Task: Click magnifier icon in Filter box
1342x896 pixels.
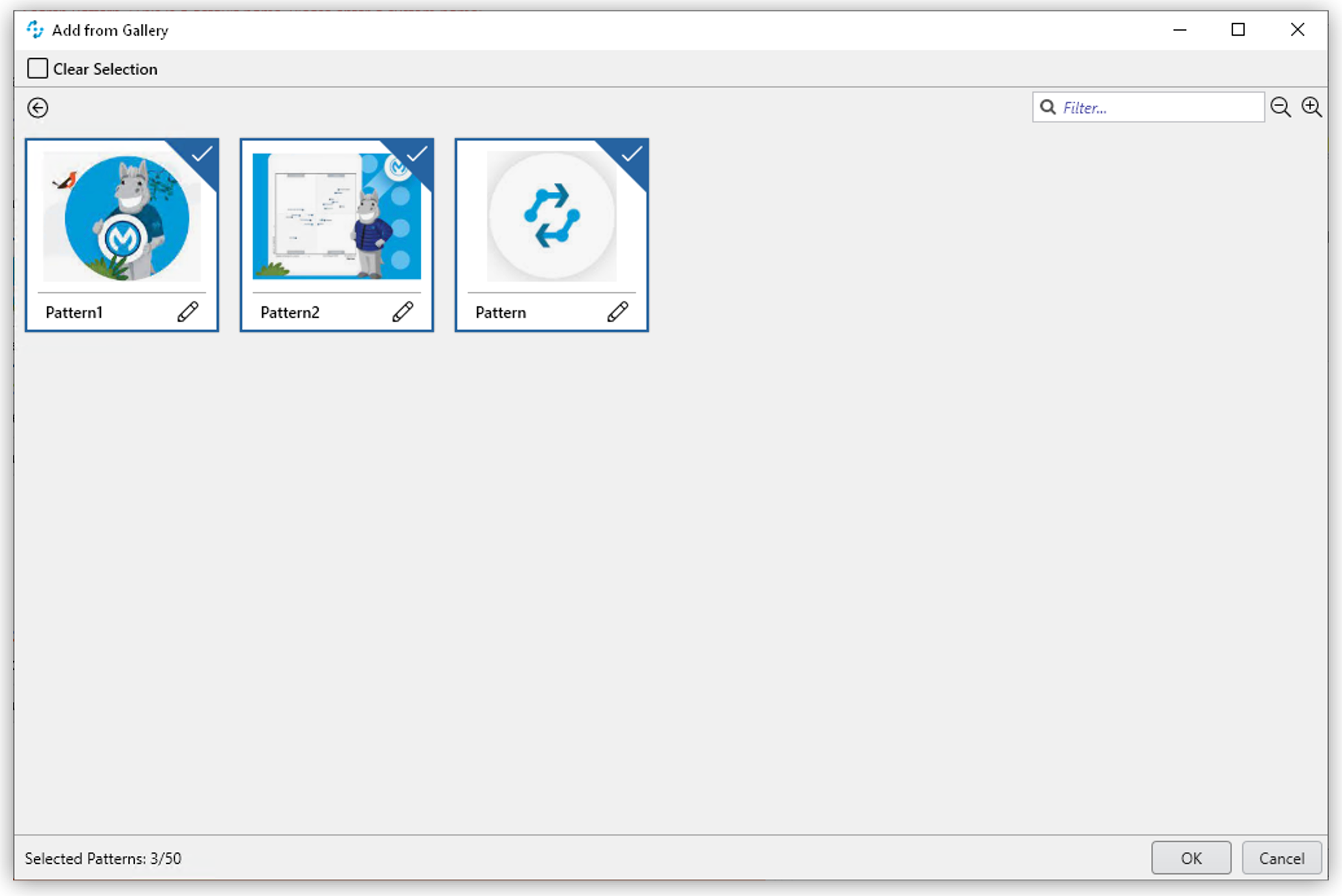Action: pos(1047,107)
